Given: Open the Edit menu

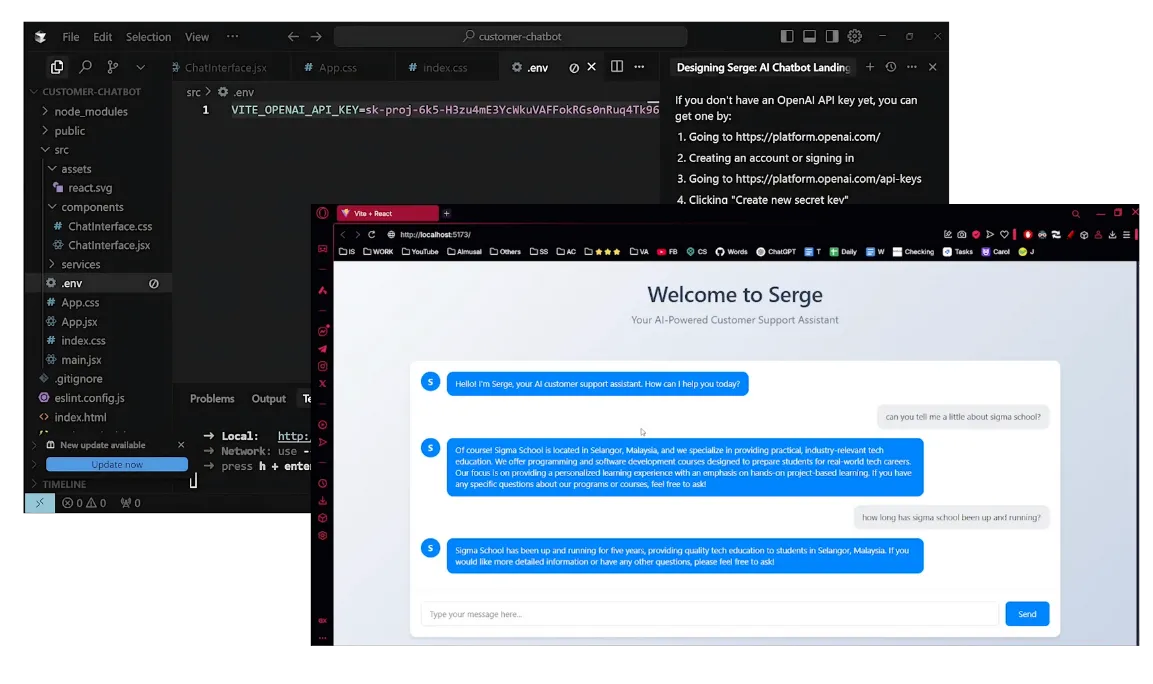Looking at the screenshot, I should (x=102, y=37).
